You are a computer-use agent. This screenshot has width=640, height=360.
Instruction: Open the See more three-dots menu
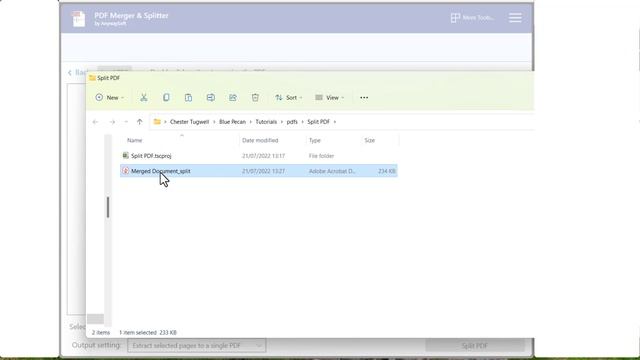pyautogui.click(x=364, y=98)
